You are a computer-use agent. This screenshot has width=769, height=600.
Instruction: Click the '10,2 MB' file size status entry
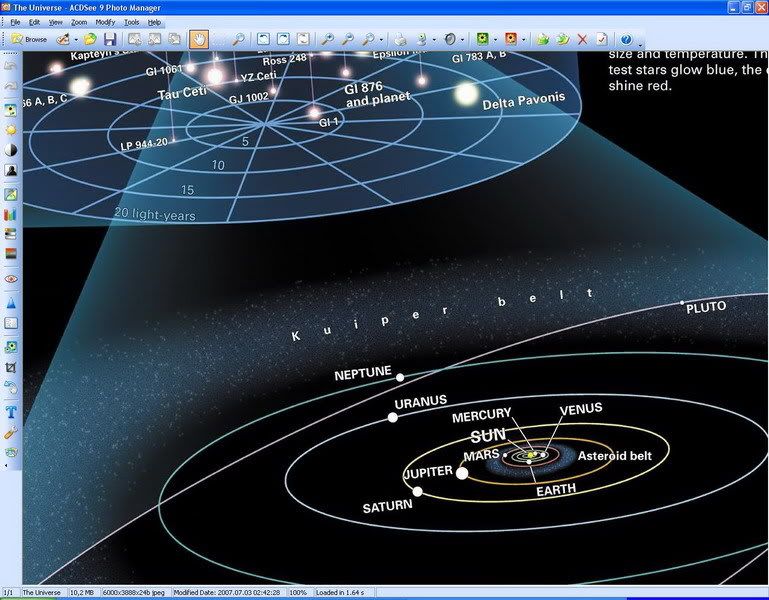coord(81,593)
